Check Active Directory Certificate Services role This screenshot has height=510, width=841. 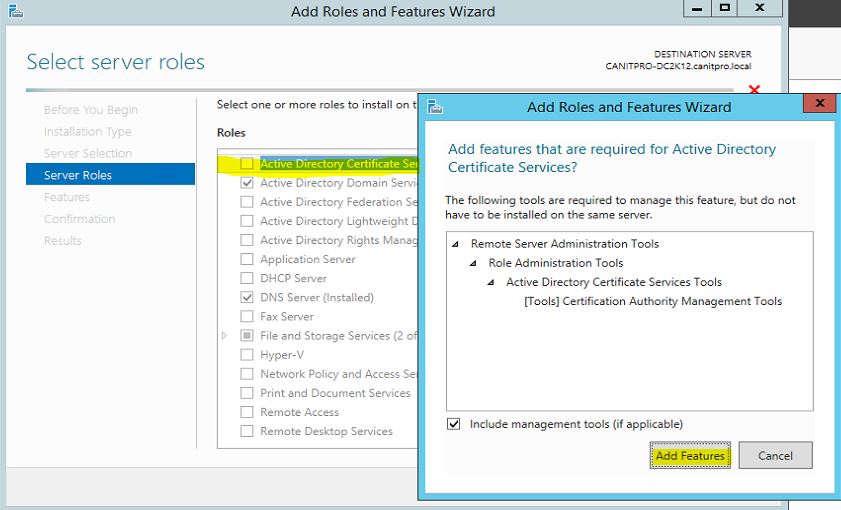(x=247, y=164)
